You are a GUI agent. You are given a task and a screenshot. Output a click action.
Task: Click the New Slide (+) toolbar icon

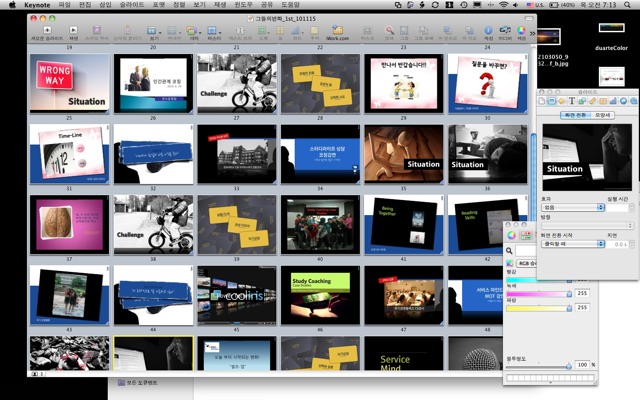pos(47,30)
